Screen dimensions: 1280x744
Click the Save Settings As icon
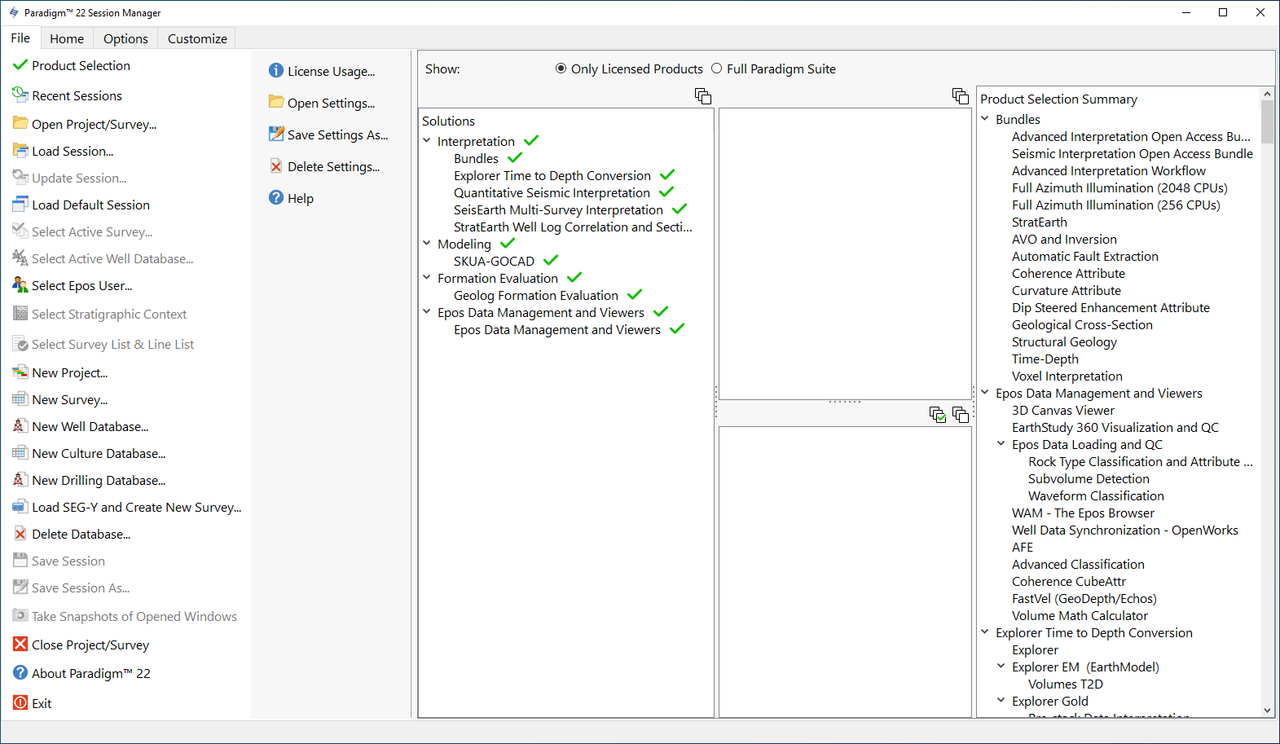click(276, 134)
